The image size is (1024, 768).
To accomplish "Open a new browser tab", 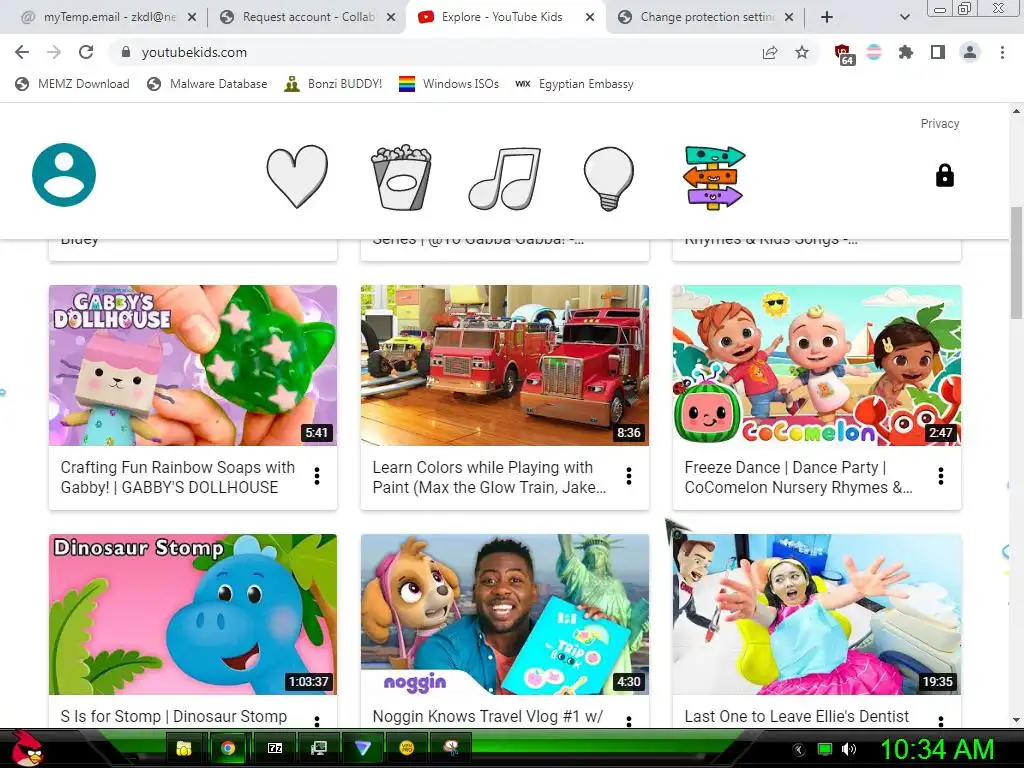I will click(827, 17).
